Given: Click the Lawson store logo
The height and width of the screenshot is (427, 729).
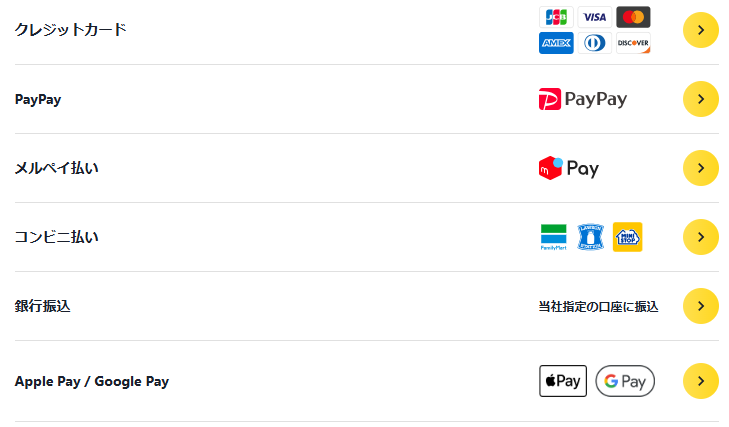Looking at the screenshot, I should (x=591, y=237).
